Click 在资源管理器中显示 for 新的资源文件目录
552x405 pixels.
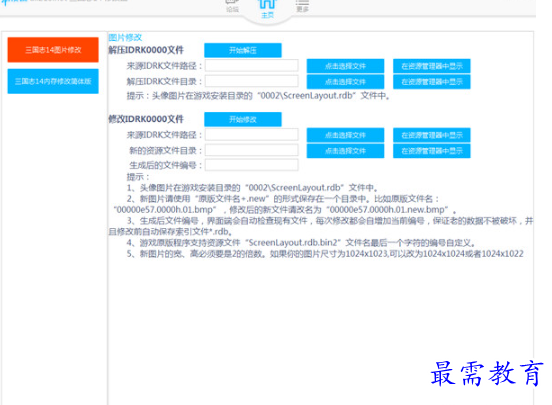coord(432,151)
